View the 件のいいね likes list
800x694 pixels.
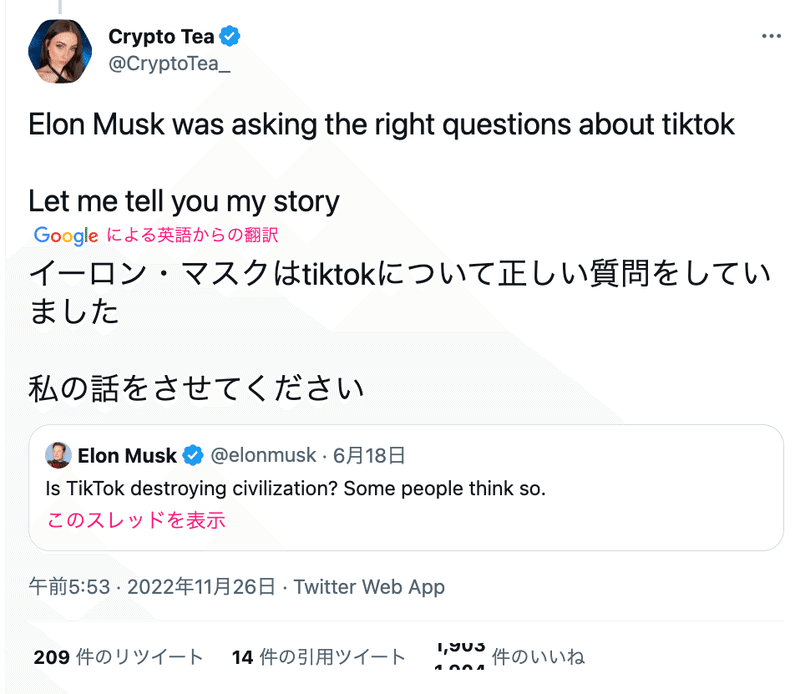pos(509,657)
